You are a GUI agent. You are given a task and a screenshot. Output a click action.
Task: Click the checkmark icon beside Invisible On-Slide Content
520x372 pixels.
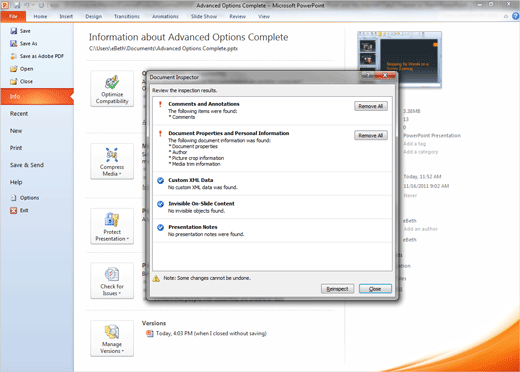160,204
